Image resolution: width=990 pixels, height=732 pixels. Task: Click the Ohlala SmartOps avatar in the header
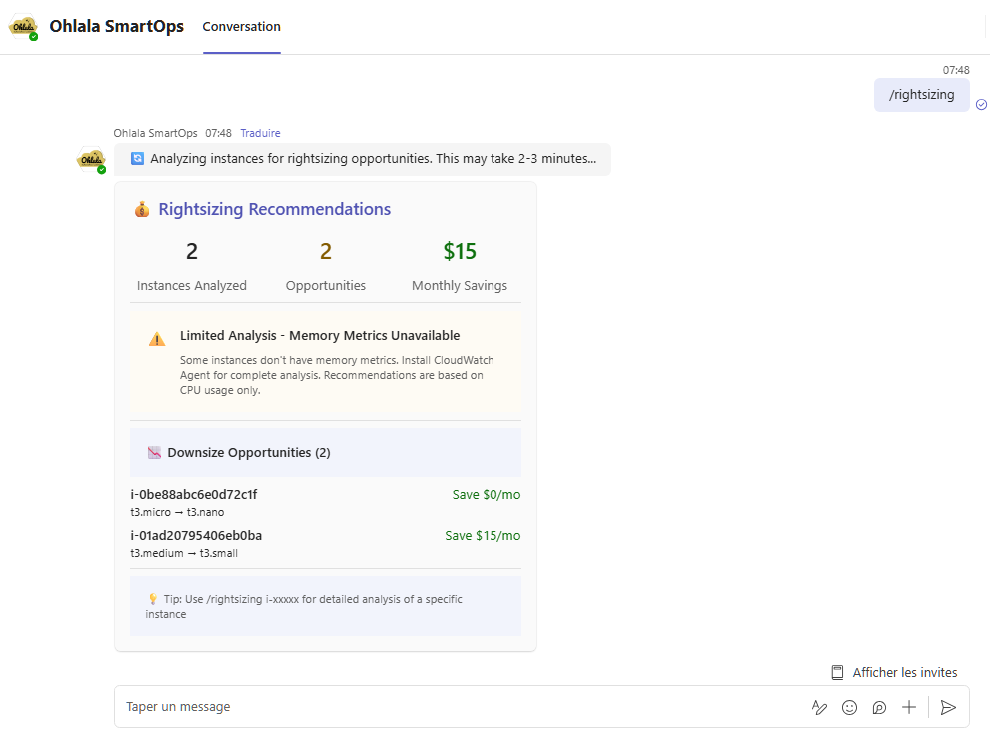[22, 25]
